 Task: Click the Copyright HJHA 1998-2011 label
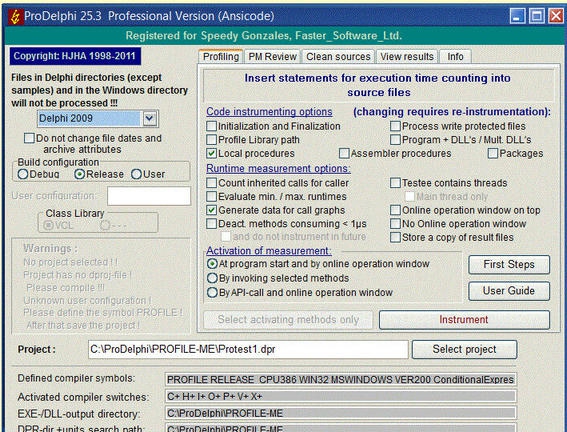pyautogui.click(x=75, y=56)
